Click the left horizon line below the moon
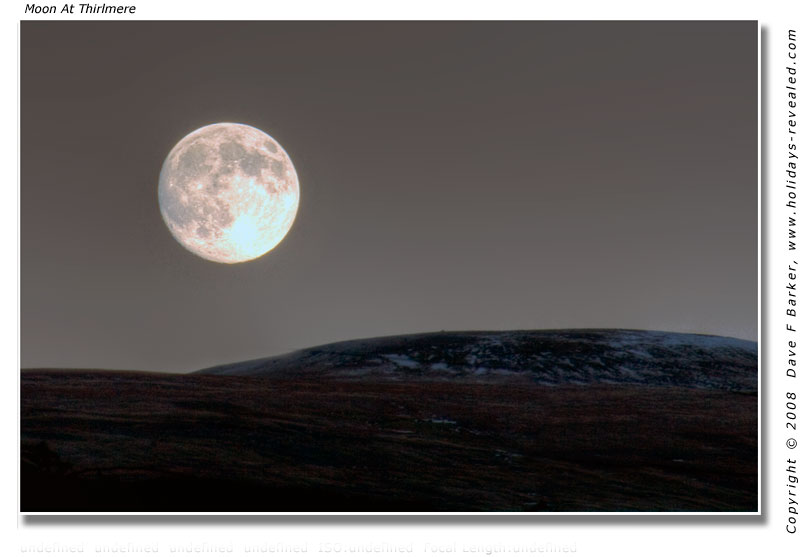Screen dimensions: 803x557 [x=100, y=369]
